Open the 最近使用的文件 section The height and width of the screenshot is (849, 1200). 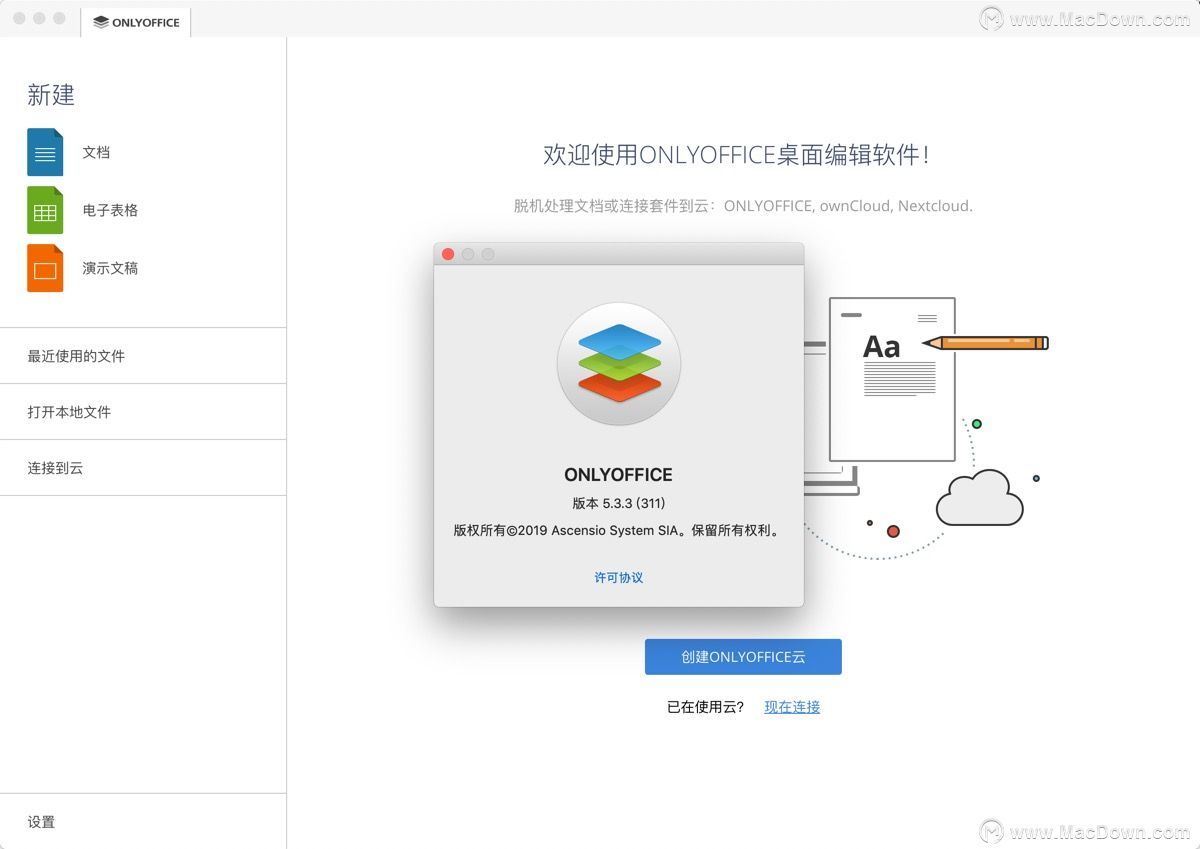point(143,356)
